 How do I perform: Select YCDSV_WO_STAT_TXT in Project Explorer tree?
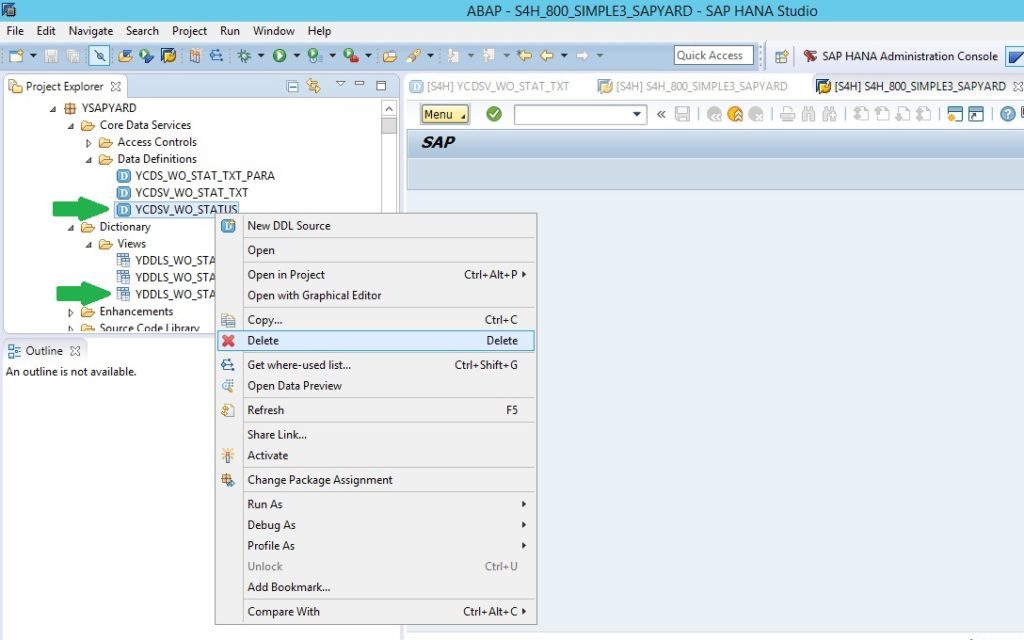coord(191,193)
